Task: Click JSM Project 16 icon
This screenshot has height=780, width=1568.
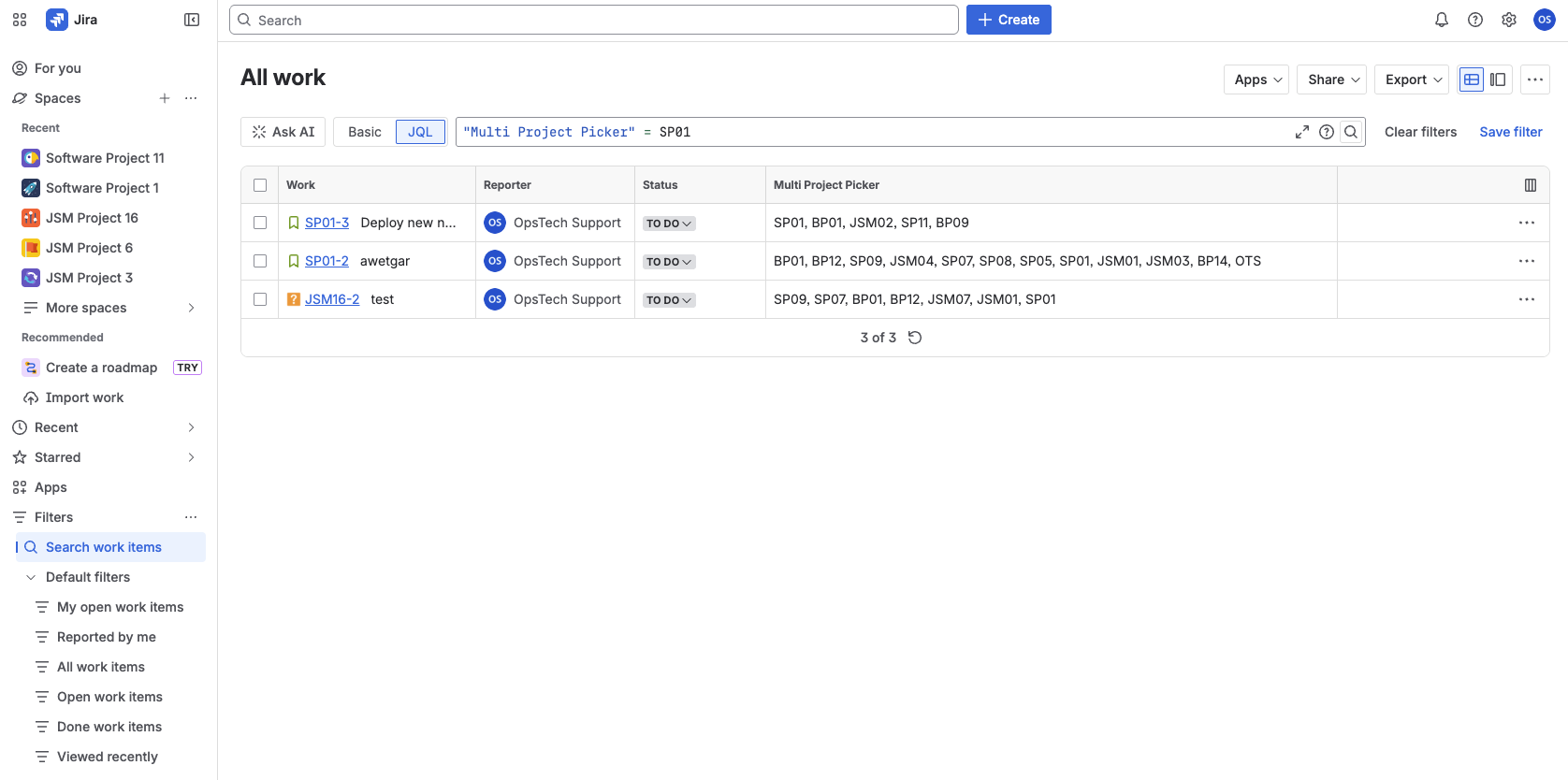Action: pyautogui.click(x=31, y=218)
